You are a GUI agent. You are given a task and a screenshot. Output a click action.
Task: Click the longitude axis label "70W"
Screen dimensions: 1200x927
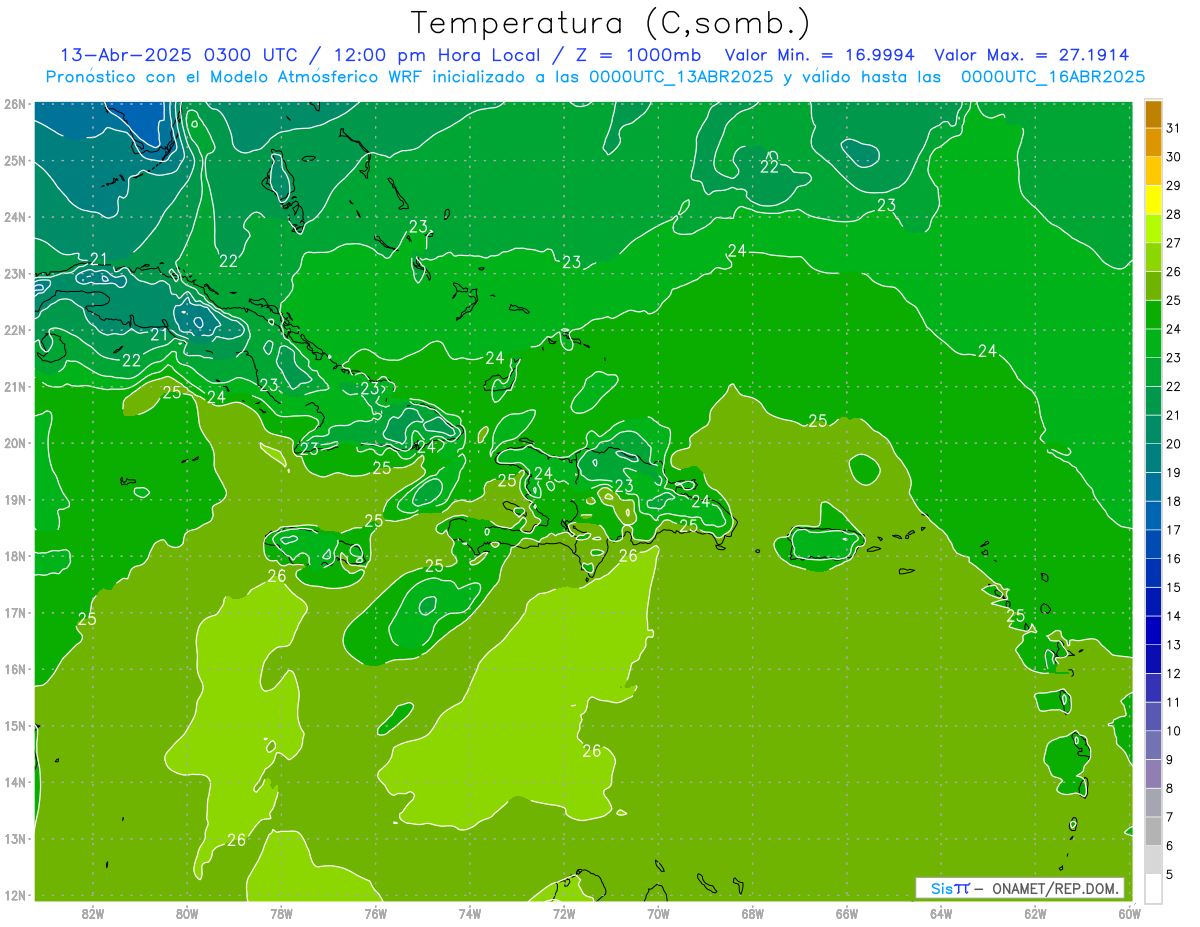[x=658, y=912]
